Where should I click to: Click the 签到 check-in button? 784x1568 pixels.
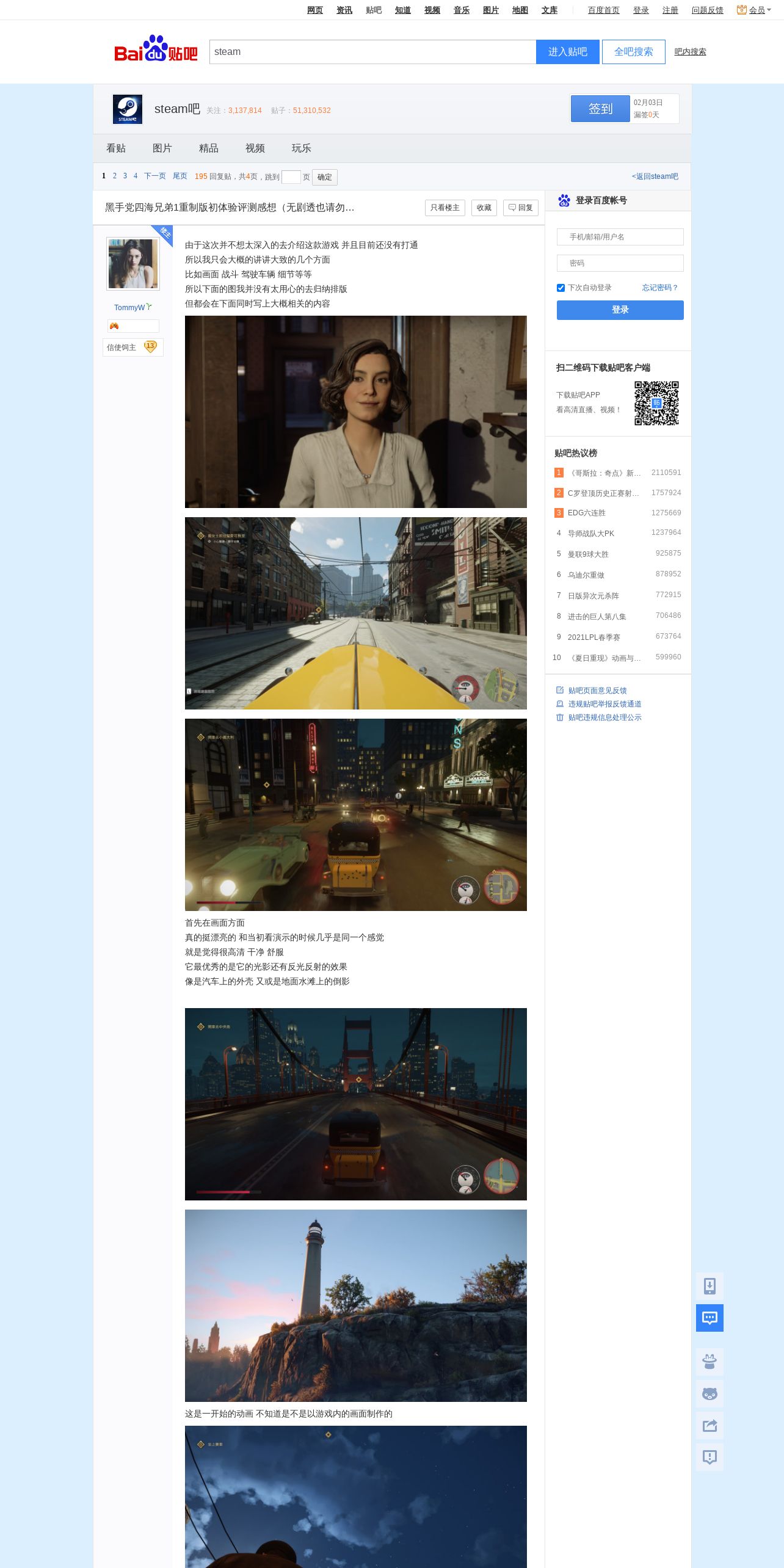click(600, 109)
